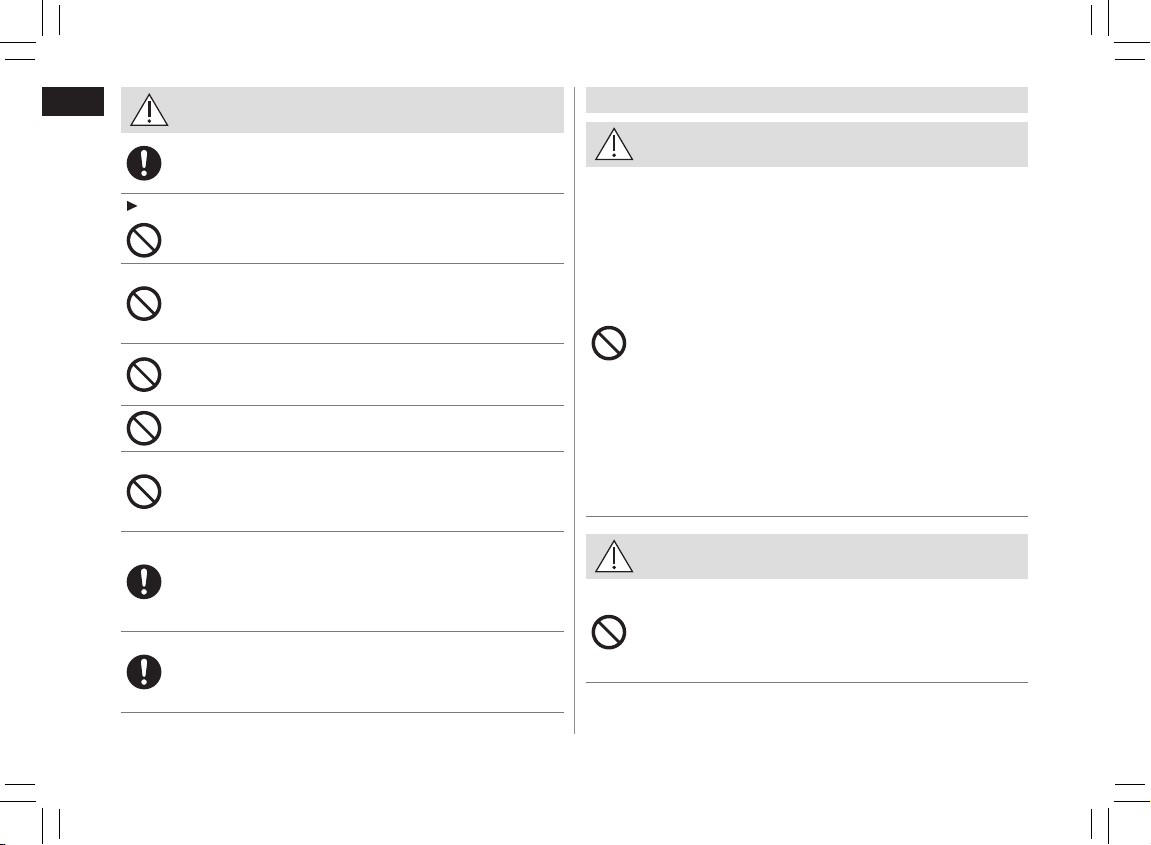Select the prohibition icon directly beneath the arrow marker
Image resolution: width=1151 pixels, height=845 pixels.
pyautogui.click(x=144, y=240)
